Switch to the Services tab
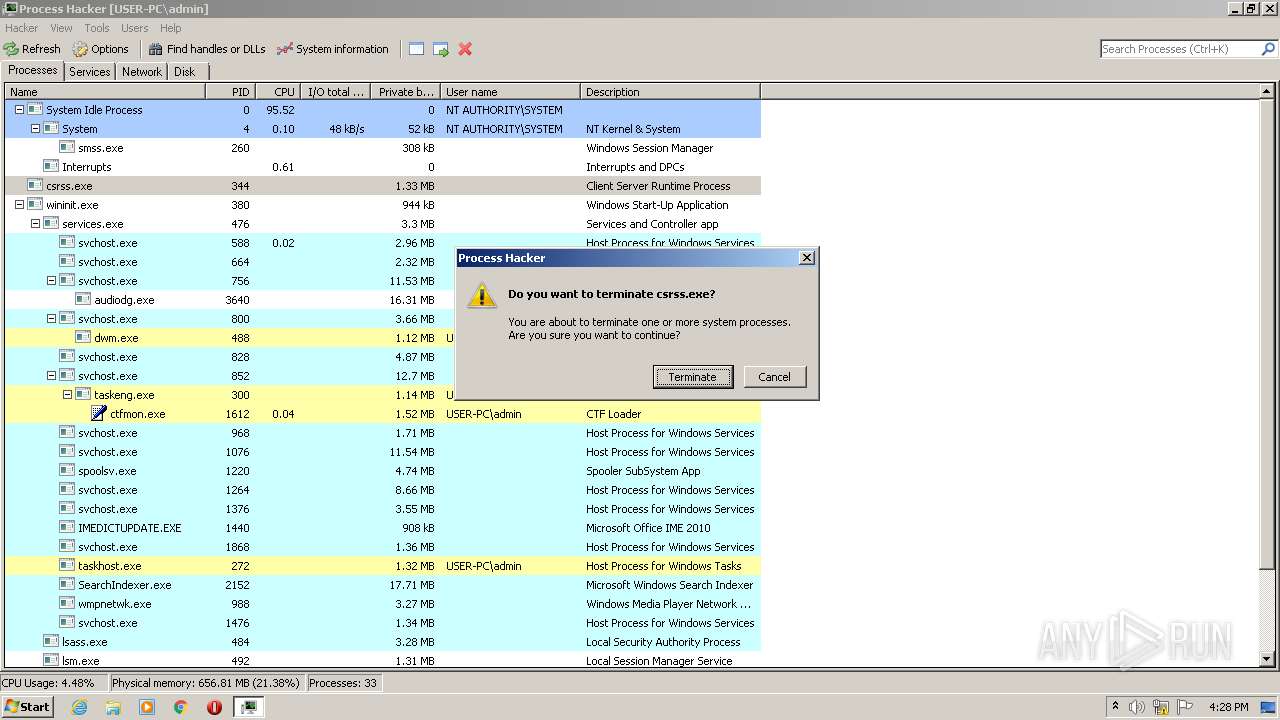The height and width of the screenshot is (720, 1280). [x=90, y=72]
